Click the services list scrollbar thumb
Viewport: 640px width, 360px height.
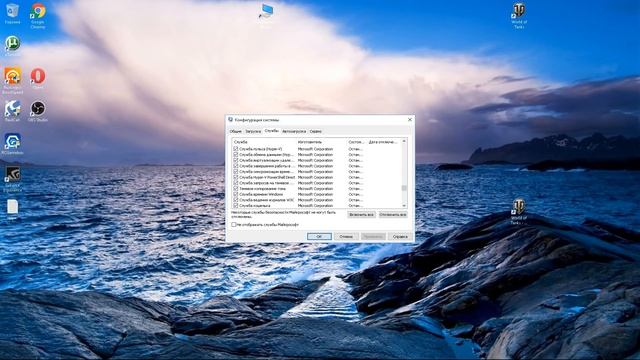tap(404, 188)
